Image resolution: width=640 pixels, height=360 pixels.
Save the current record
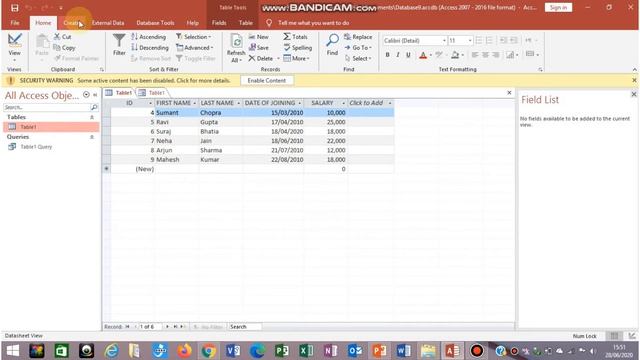tap(259, 48)
